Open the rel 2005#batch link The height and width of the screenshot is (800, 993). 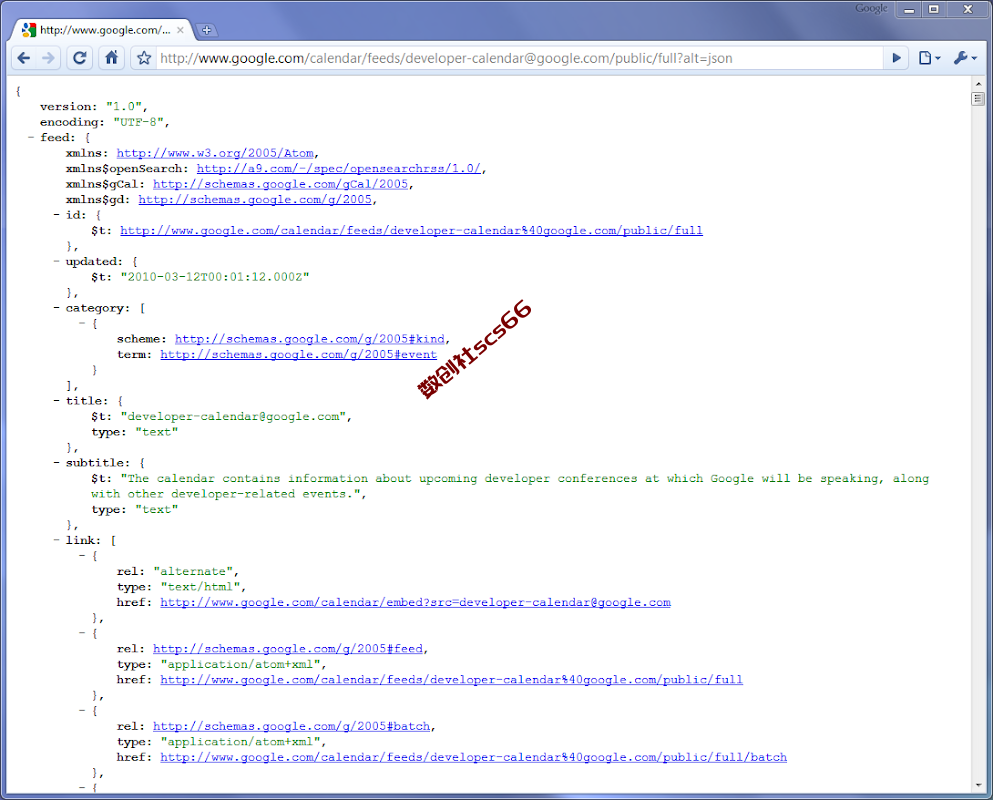pos(291,727)
